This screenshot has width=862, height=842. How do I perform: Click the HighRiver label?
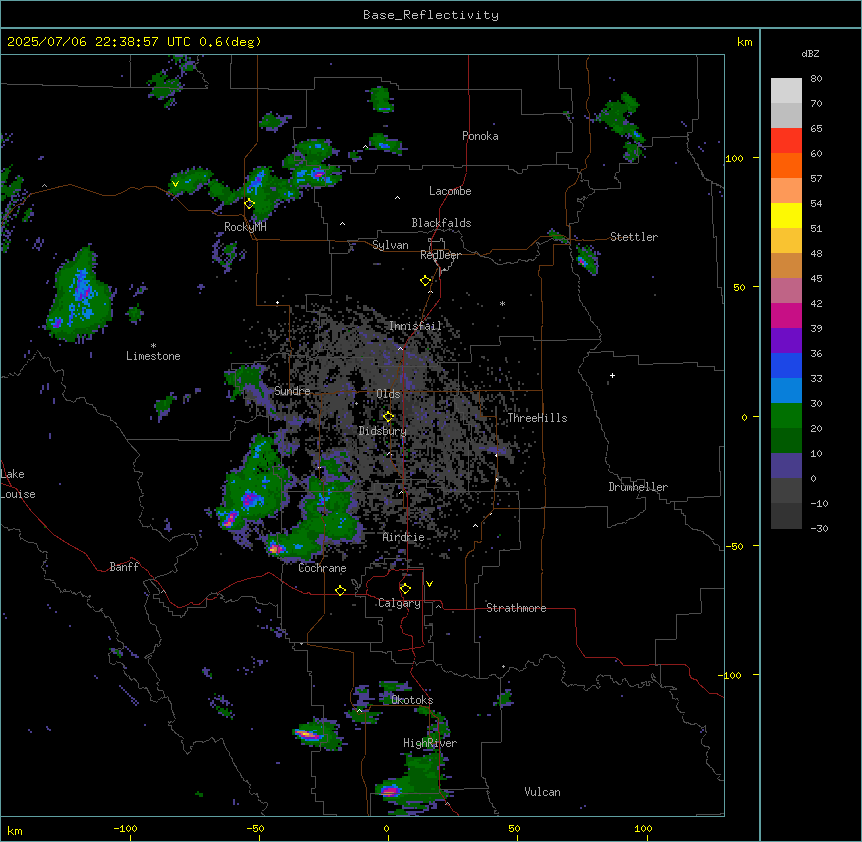pyautogui.click(x=430, y=743)
